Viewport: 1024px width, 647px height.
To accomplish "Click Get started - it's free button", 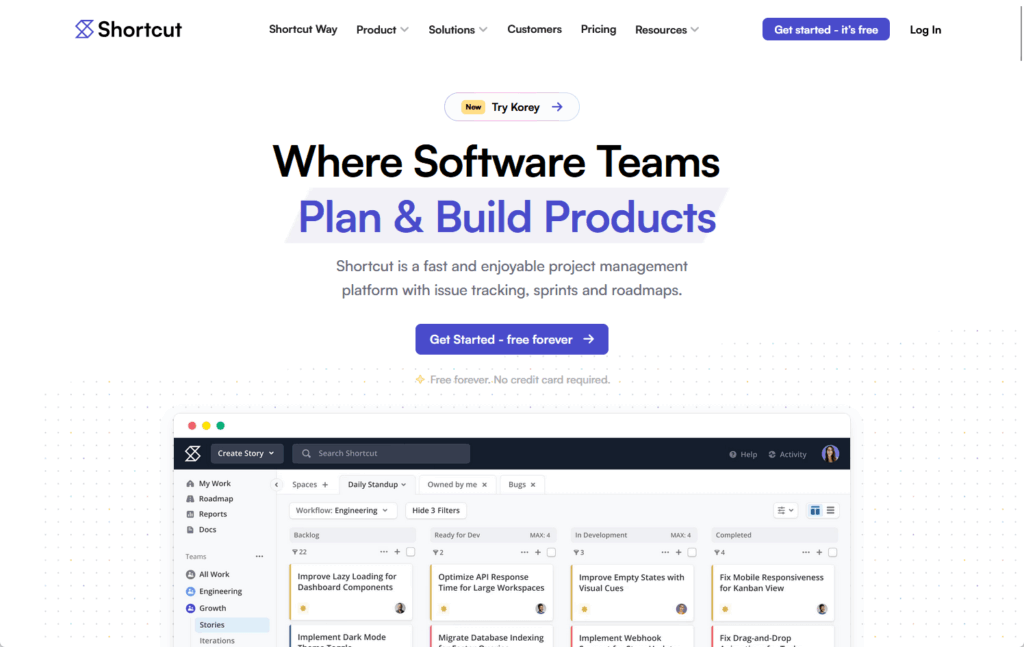I will coord(825,29).
